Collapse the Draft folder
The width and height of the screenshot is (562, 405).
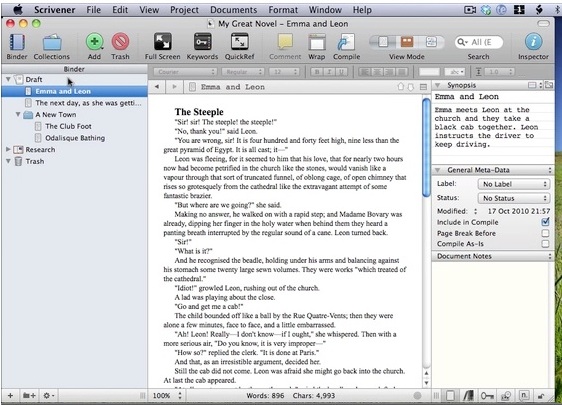[x=8, y=79]
